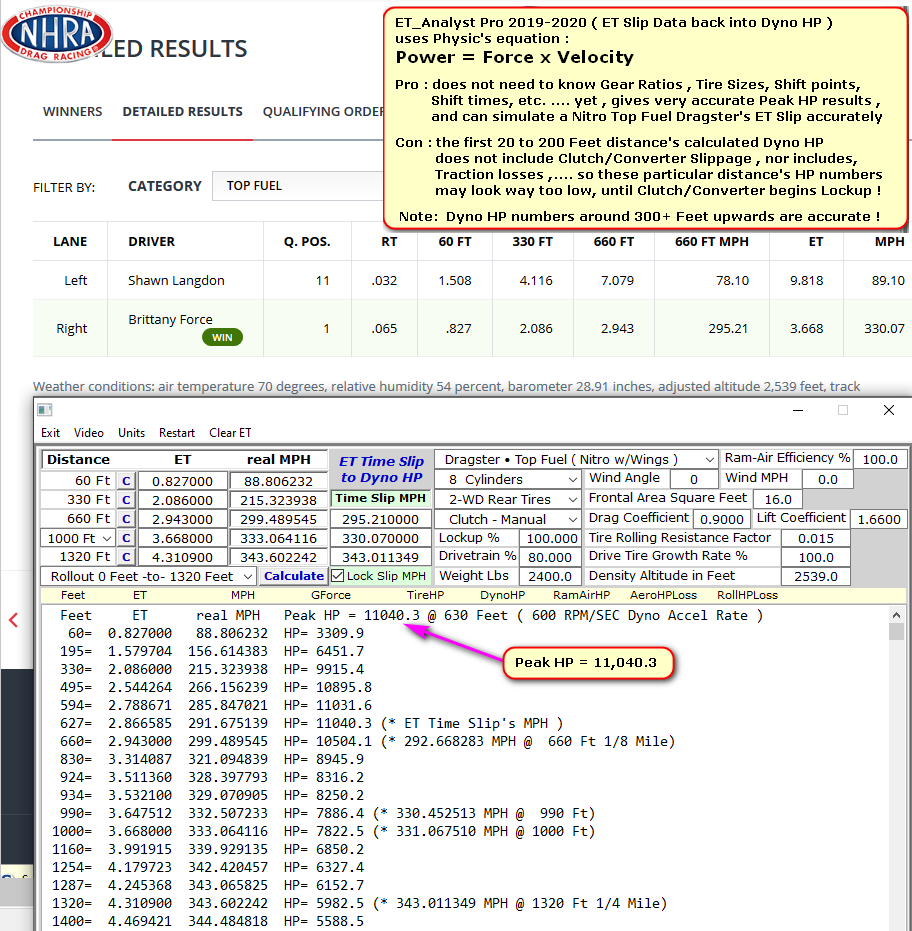Click the Weight Lbs input field

(x=549, y=577)
